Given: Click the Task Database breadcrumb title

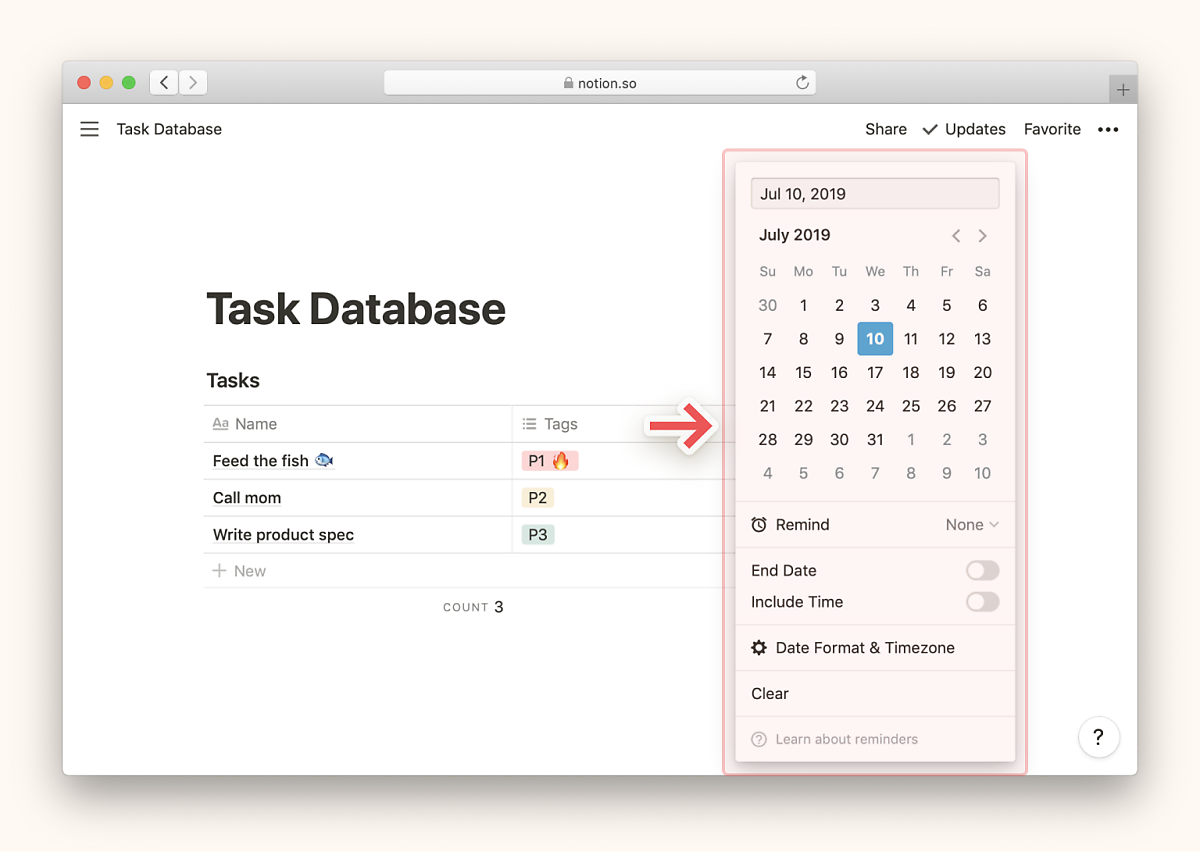Looking at the screenshot, I should click(169, 129).
